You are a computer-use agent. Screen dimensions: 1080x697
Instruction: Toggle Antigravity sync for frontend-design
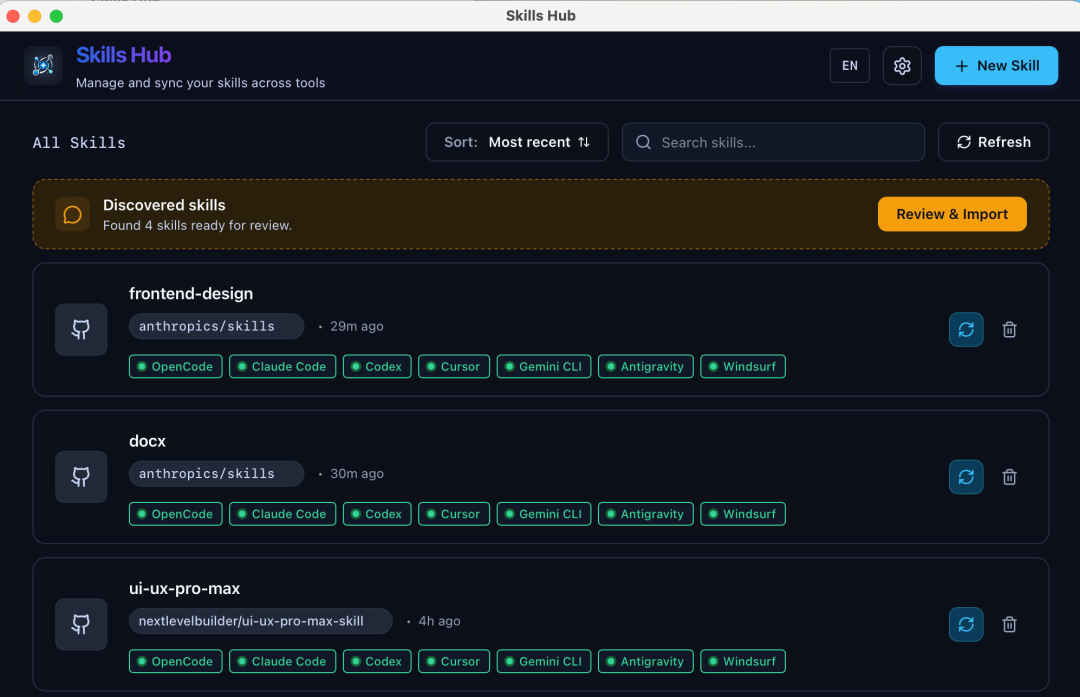[645, 366]
